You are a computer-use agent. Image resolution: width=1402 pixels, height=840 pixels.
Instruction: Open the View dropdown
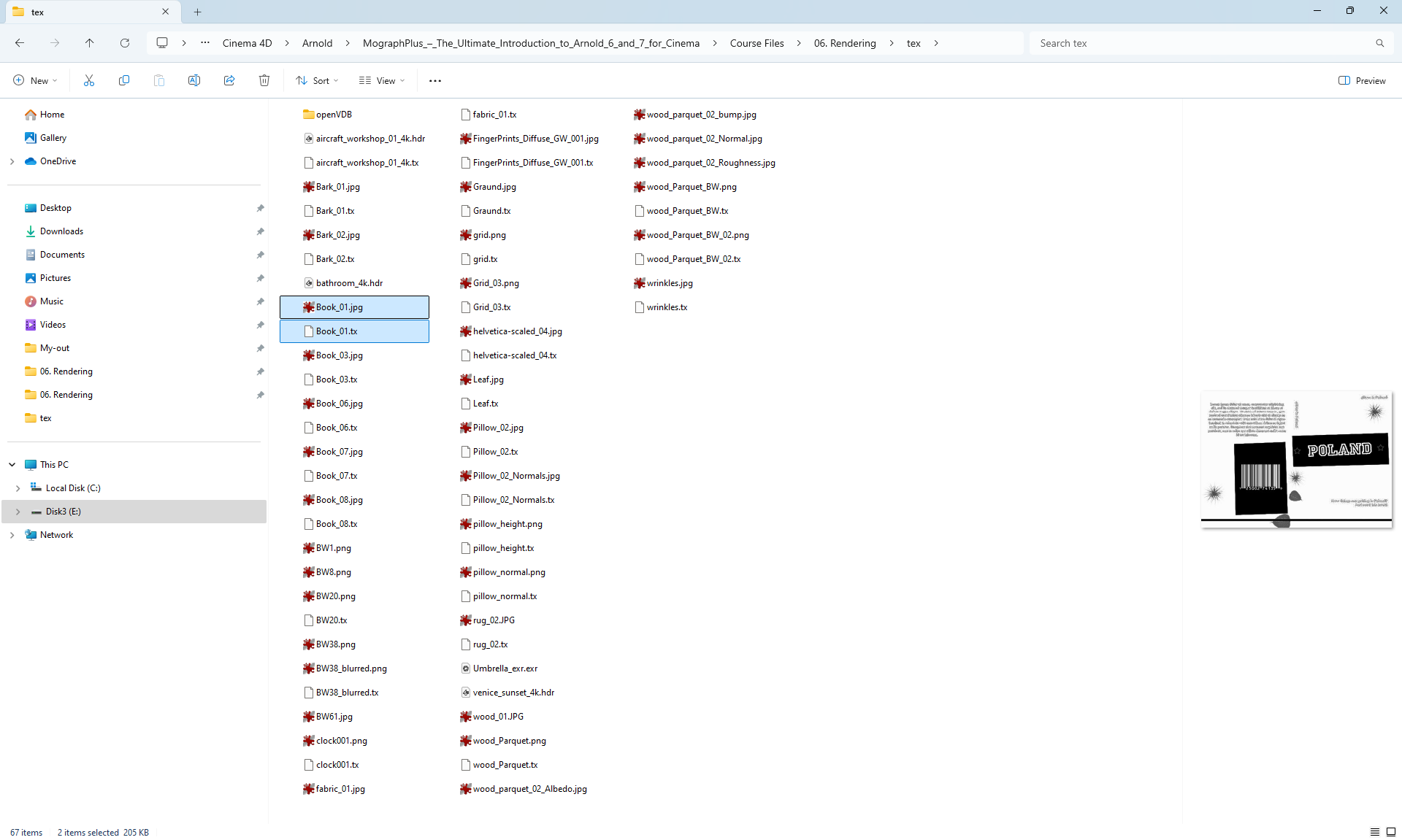[382, 80]
